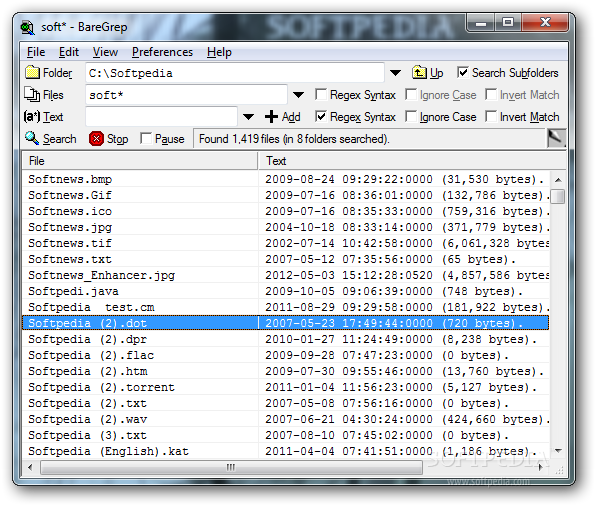Viewport: 596px width, 506px height.
Task: Select the Softpedi.java row
Action: click(x=285, y=291)
